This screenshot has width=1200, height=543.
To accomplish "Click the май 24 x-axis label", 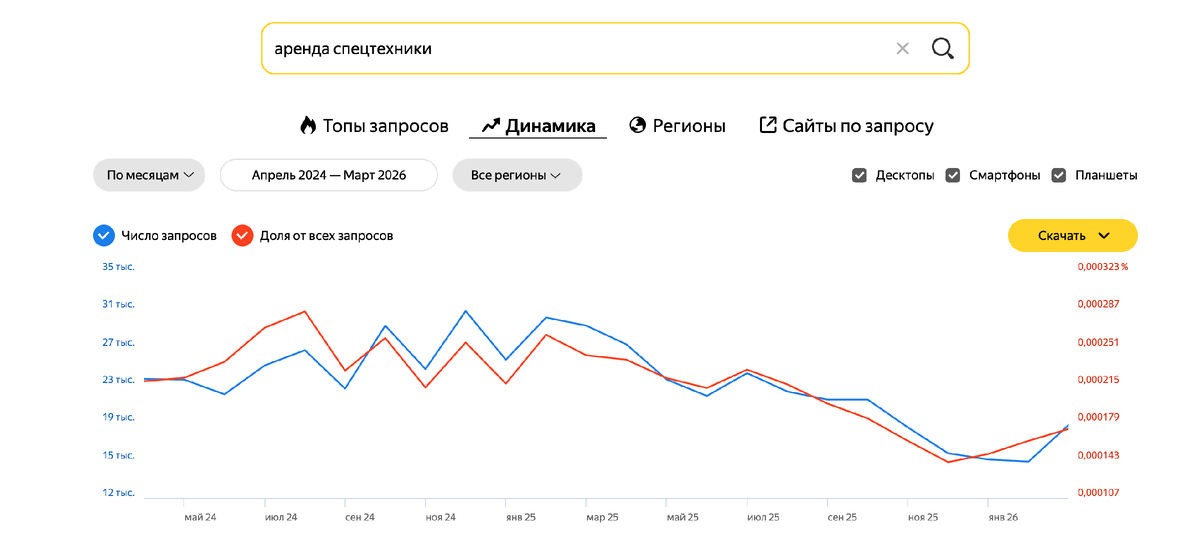I will 200,518.
